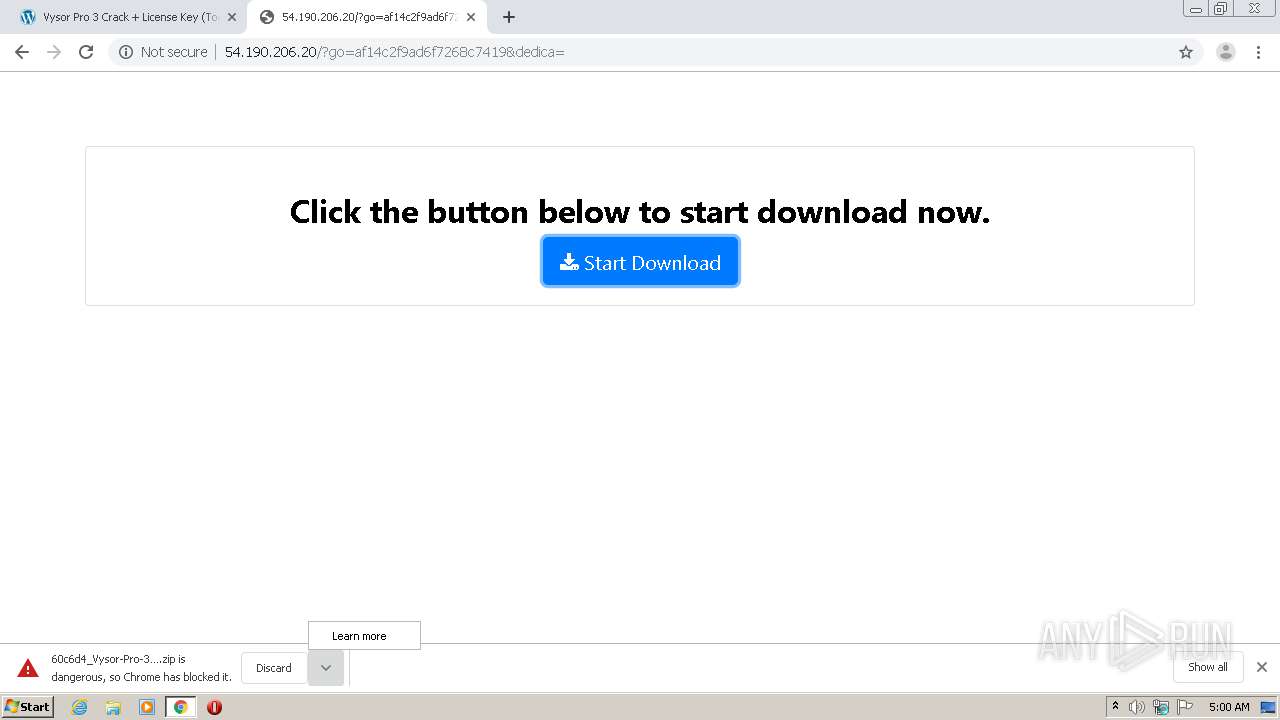Open a new tab with plus button
Viewport: 1280px width, 720px height.
509,17
